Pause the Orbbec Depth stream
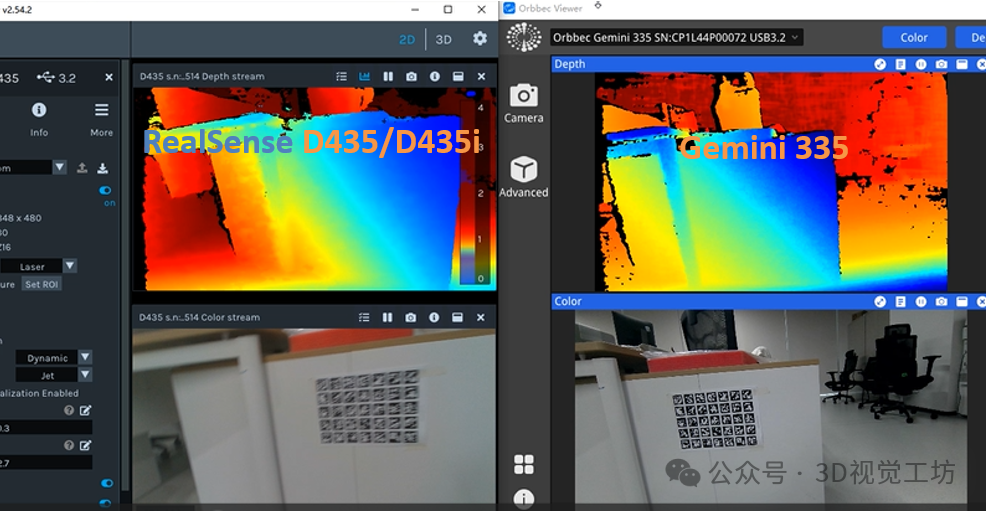The height and width of the screenshot is (511, 986). click(x=921, y=64)
